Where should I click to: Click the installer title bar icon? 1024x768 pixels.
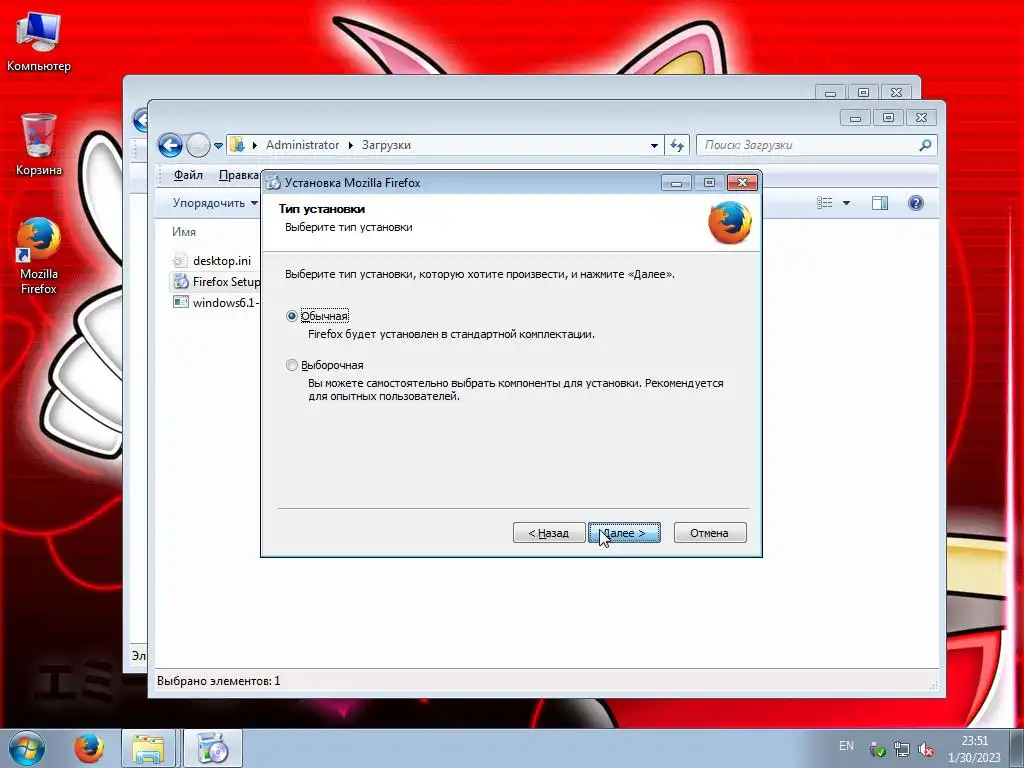click(x=273, y=183)
